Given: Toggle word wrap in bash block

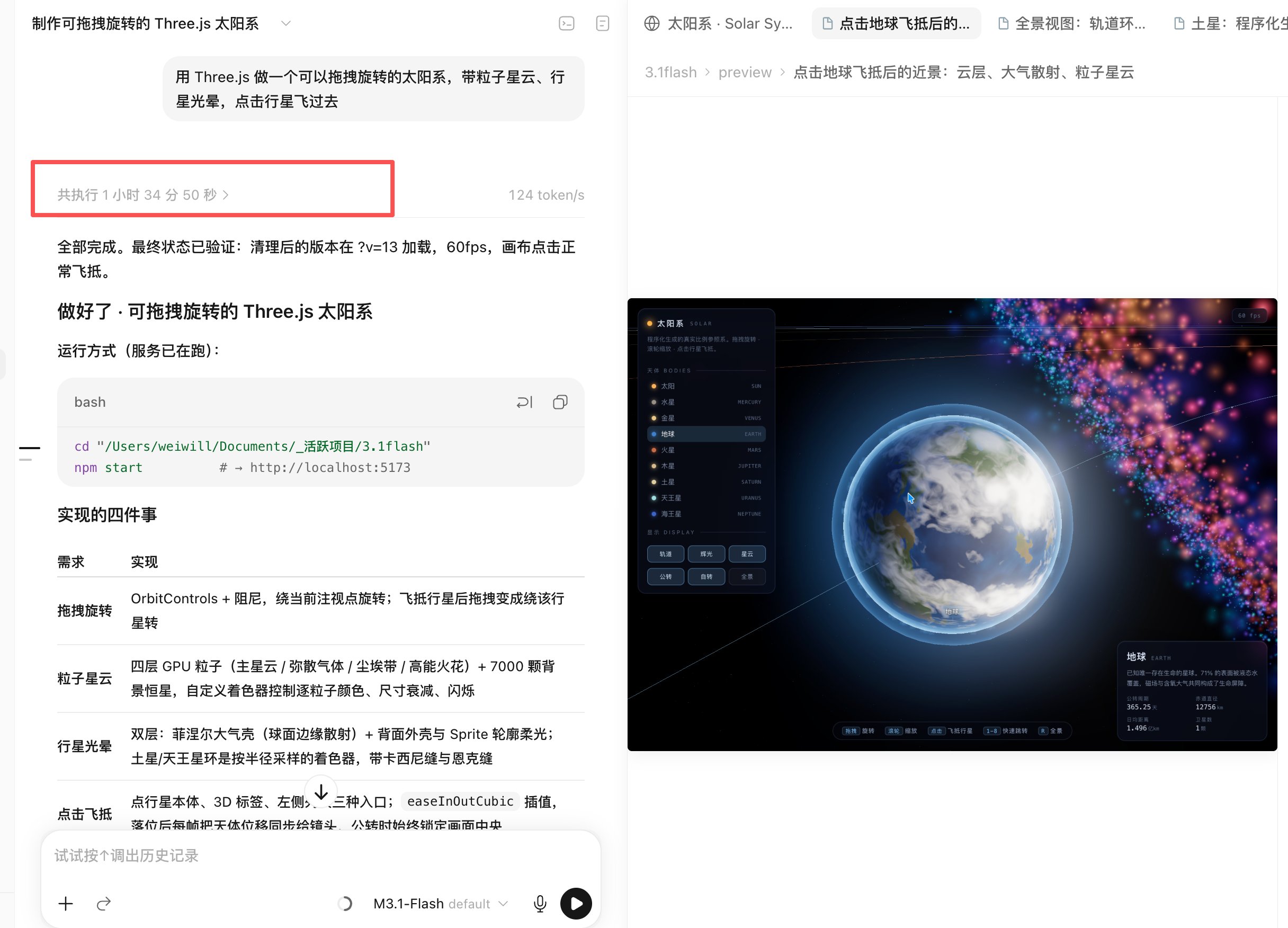Looking at the screenshot, I should [x=524, y=402].
